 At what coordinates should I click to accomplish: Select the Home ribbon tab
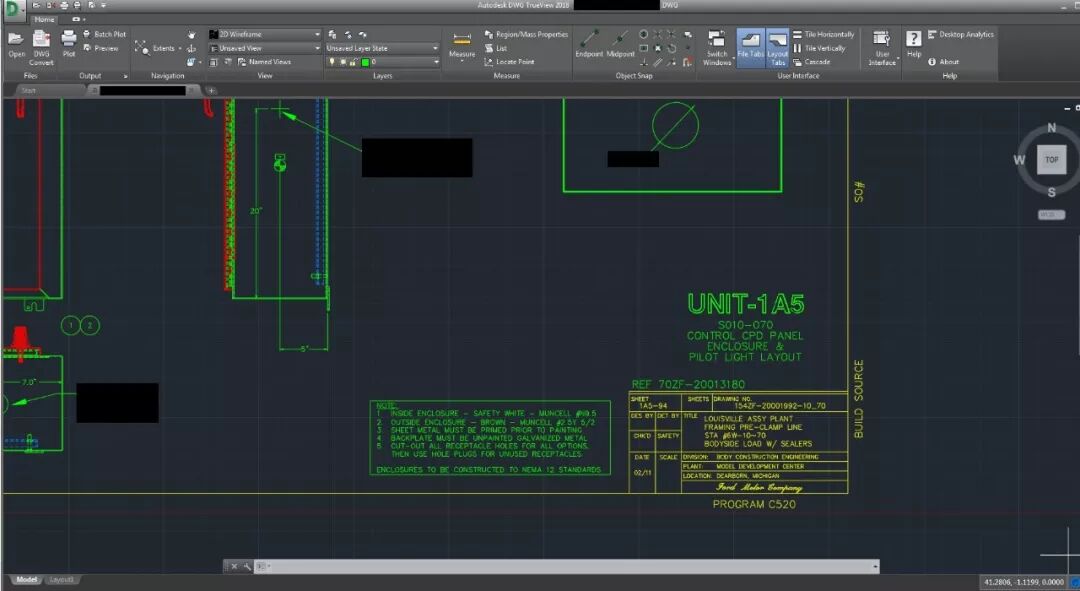click(x=44, y=19)
